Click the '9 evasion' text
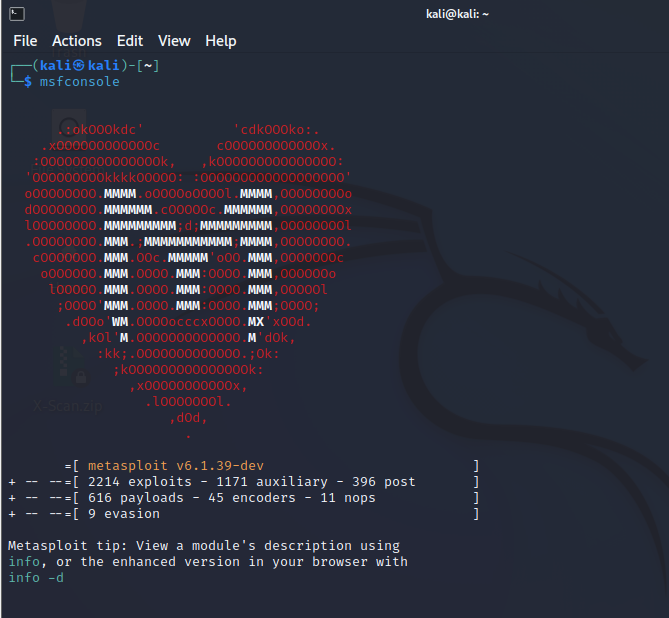 (x=124, y=513)
